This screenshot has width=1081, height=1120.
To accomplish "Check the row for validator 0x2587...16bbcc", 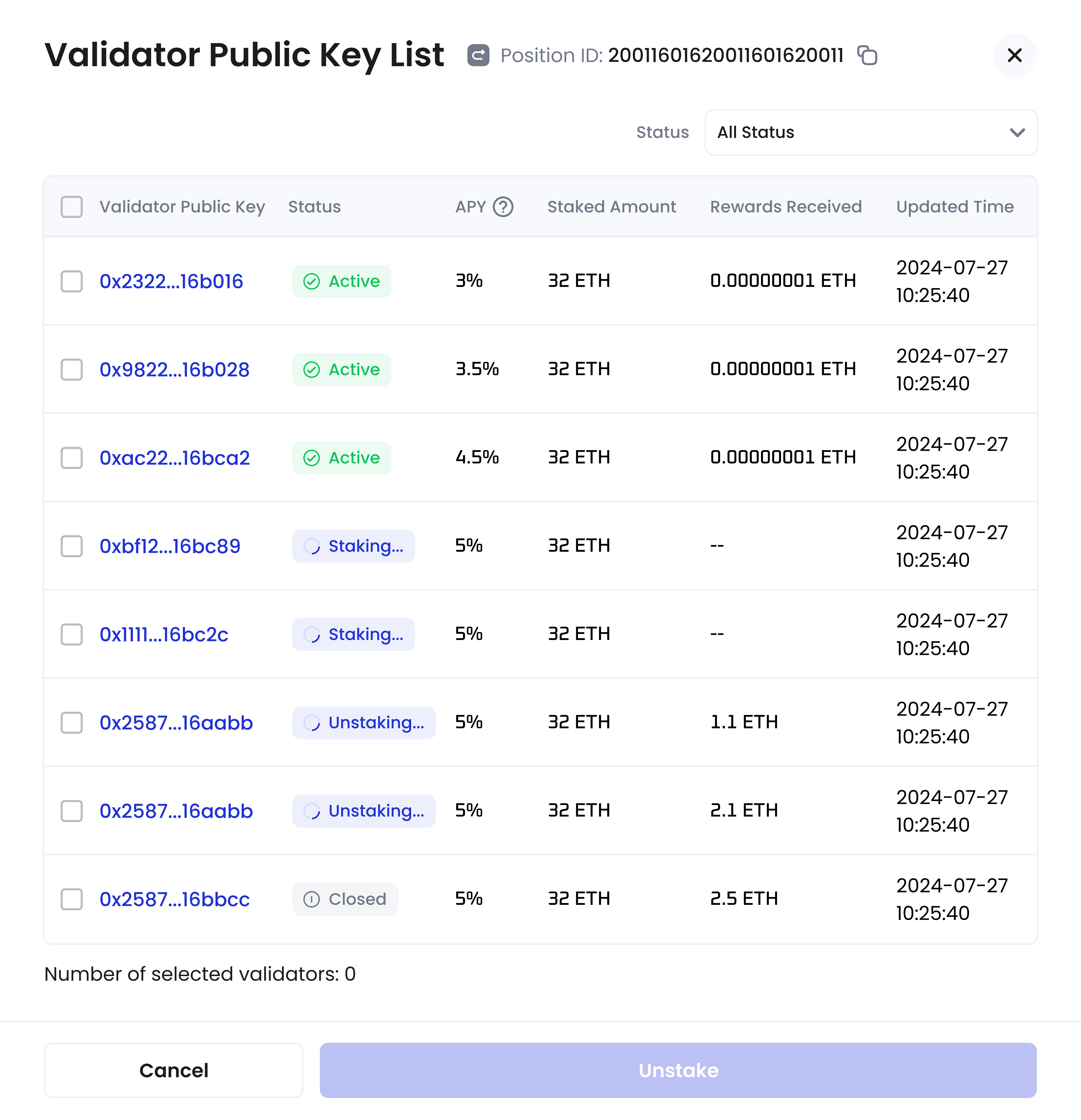I will click(x=71, y=899).
